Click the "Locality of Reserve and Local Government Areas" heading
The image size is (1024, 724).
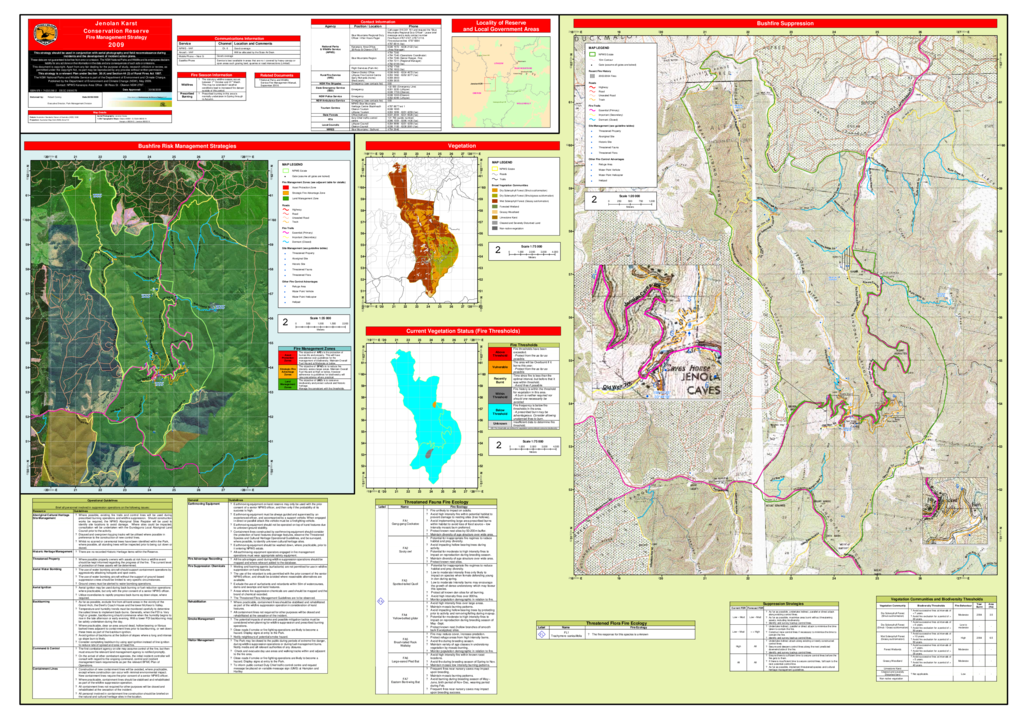(x=501, y=26)
